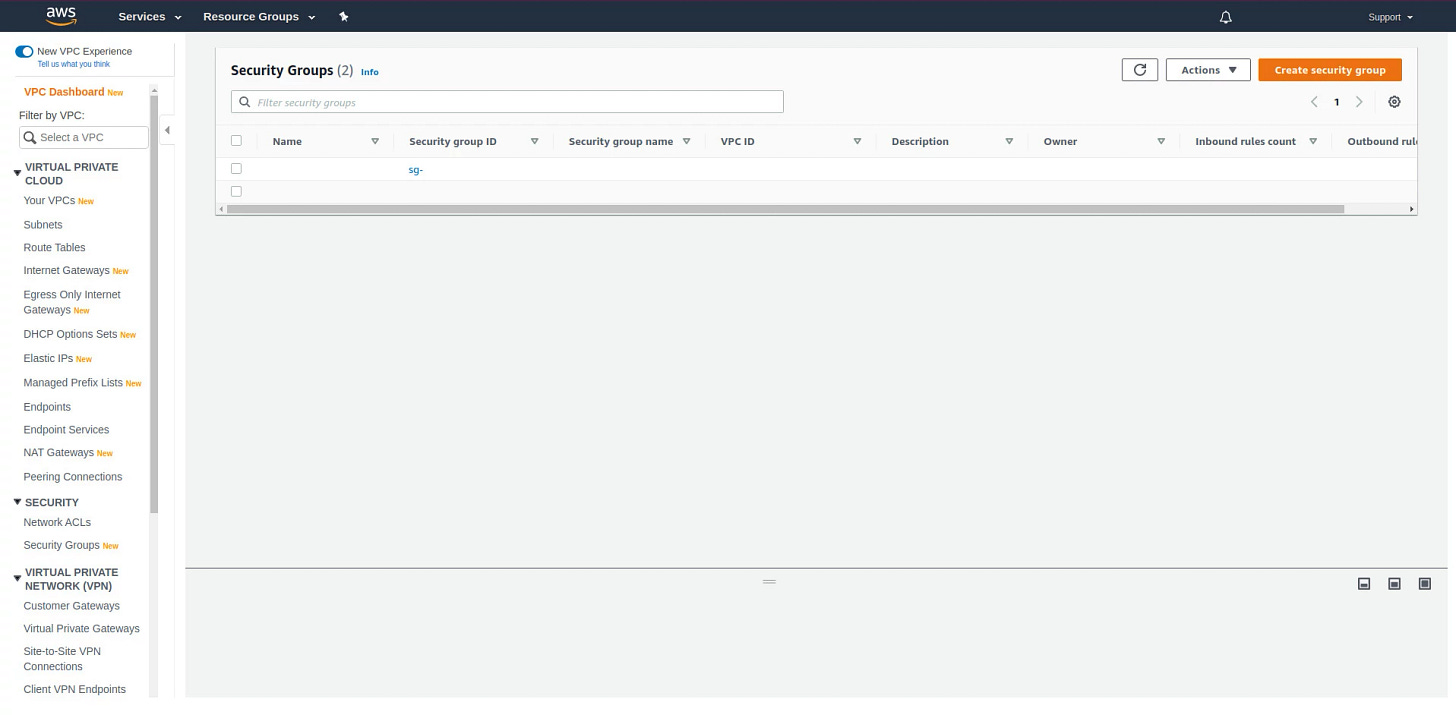Image resolution: width=1456 pixels, height=715 pixels.
Task: Collapse the SECURITY section in the sidebar
Action: tap(17, 502)
